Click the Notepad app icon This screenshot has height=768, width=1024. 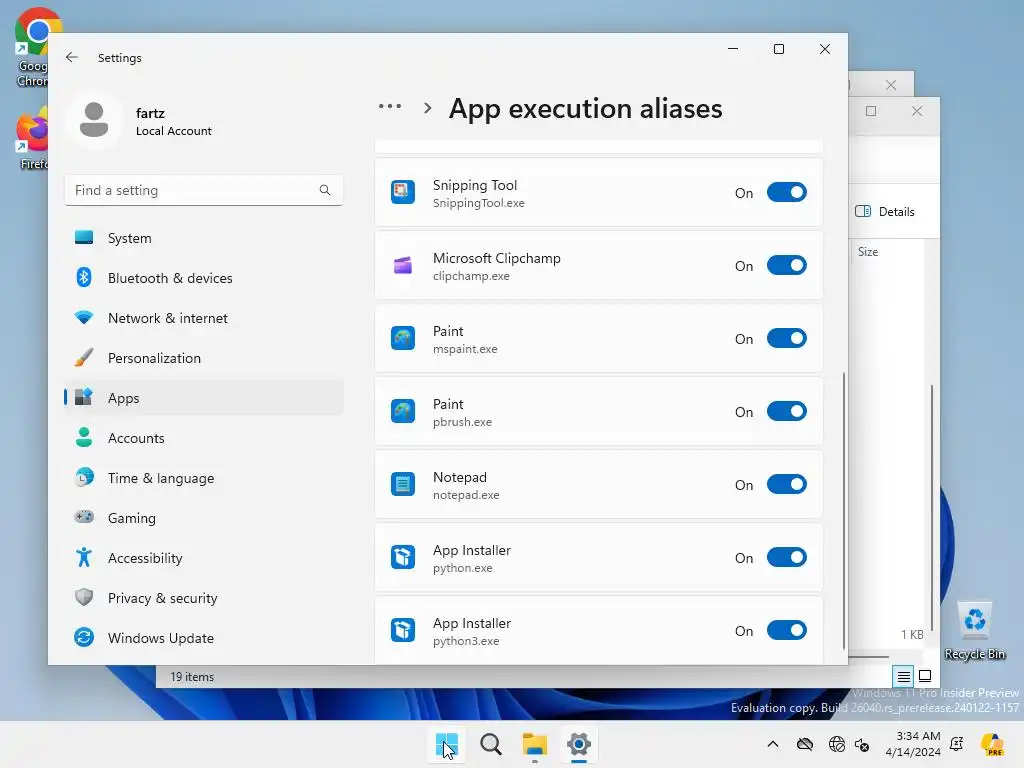[x=403, y=485]
